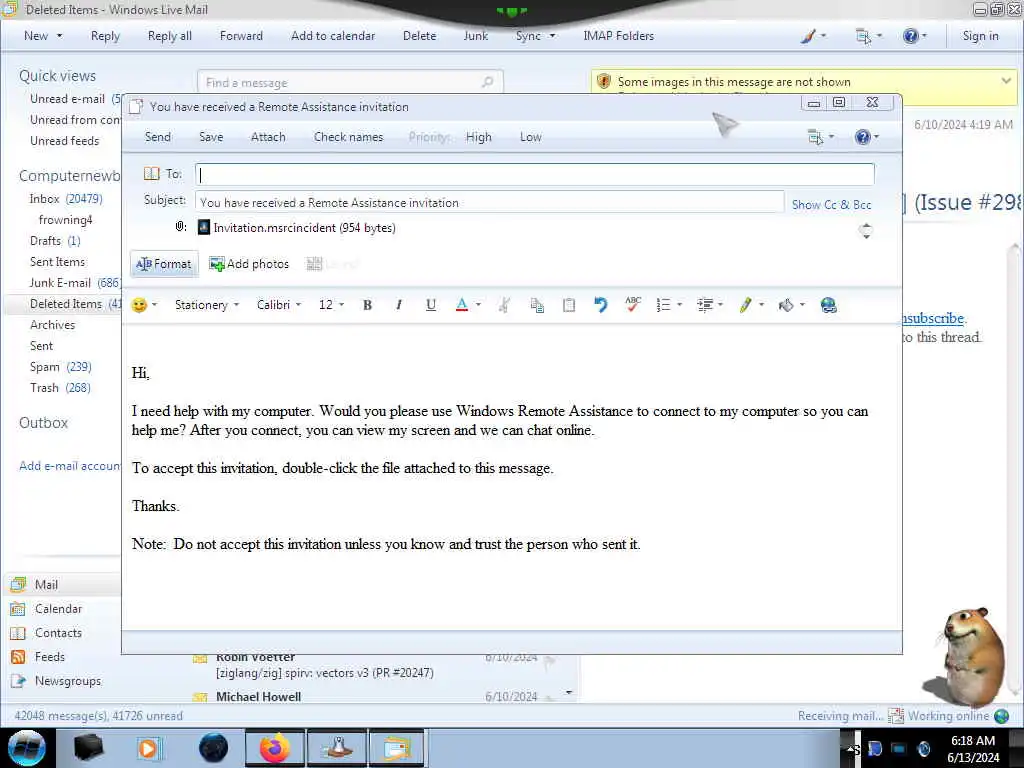1024x768 pixels.
Task: Save the message draft
Action: (211, 137)
